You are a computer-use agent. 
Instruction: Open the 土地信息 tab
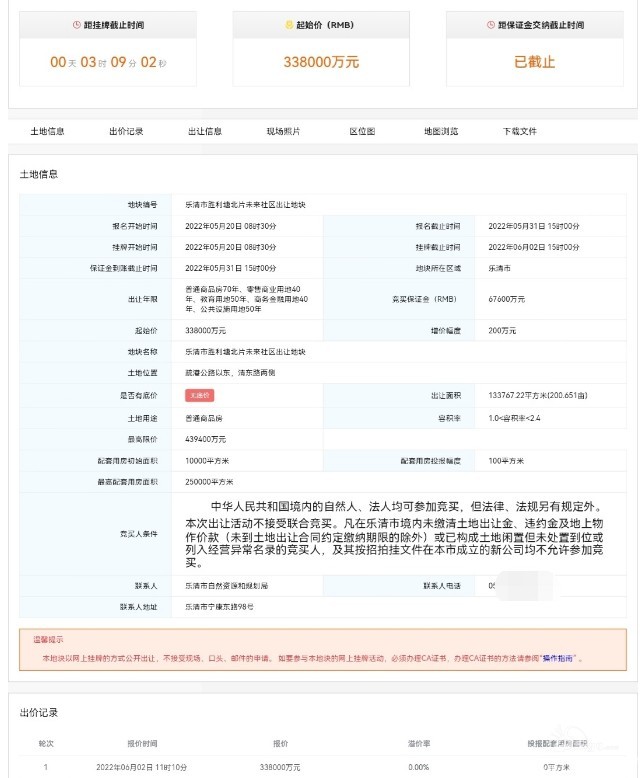click(x=47, y=131)
